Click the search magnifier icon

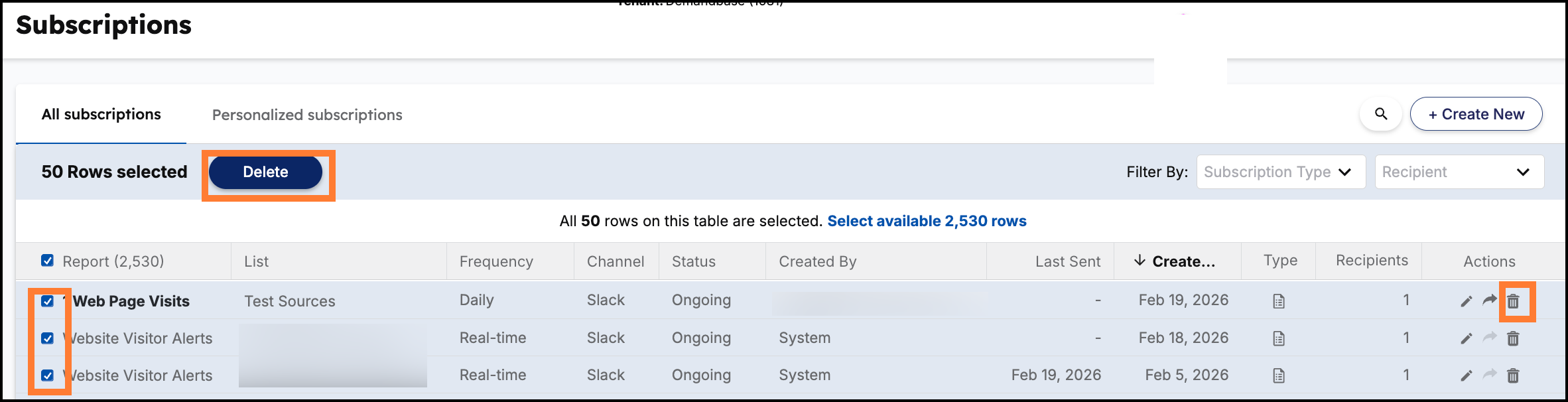click(x=1380, y=114)
